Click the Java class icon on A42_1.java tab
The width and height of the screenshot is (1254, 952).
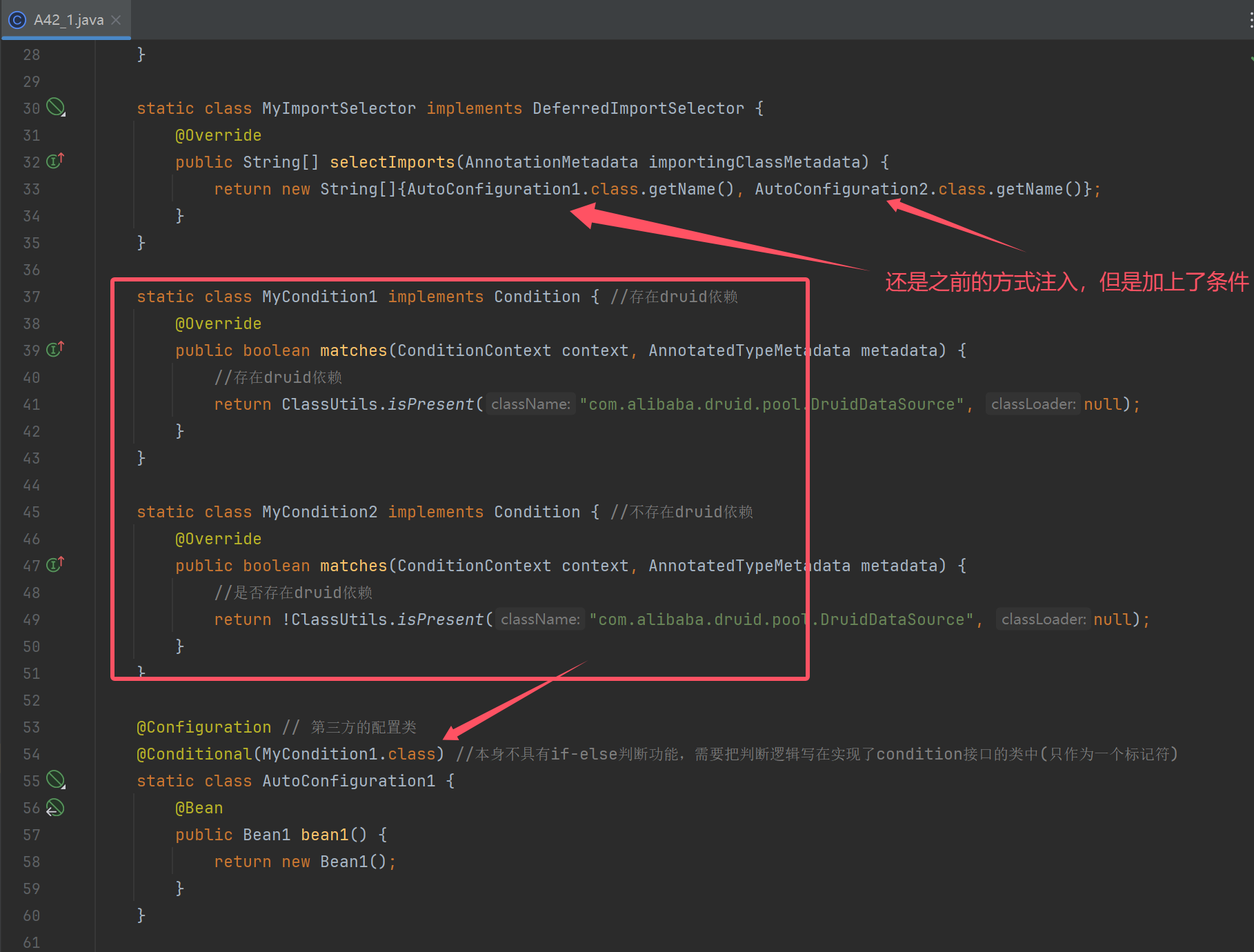17,20
